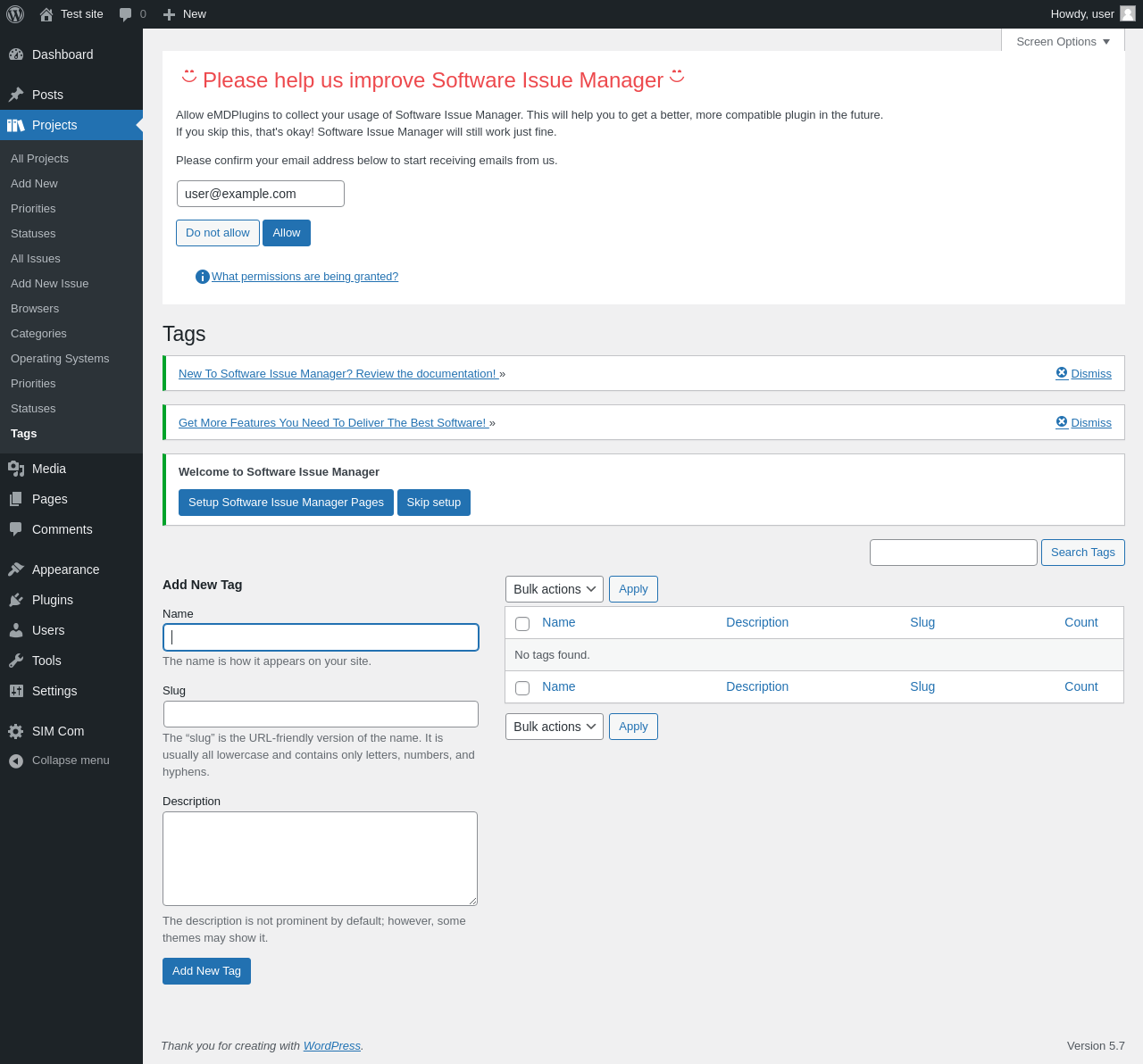Click the Users person icon

[16, 630]
